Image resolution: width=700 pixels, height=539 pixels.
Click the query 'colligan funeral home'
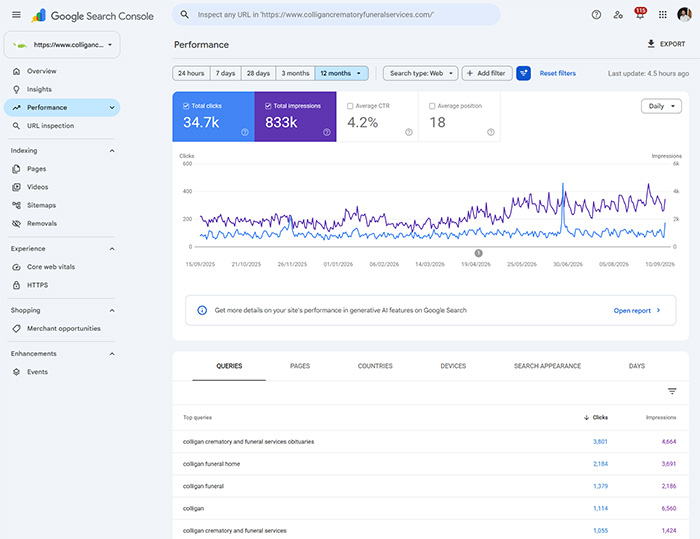[212, 464]
